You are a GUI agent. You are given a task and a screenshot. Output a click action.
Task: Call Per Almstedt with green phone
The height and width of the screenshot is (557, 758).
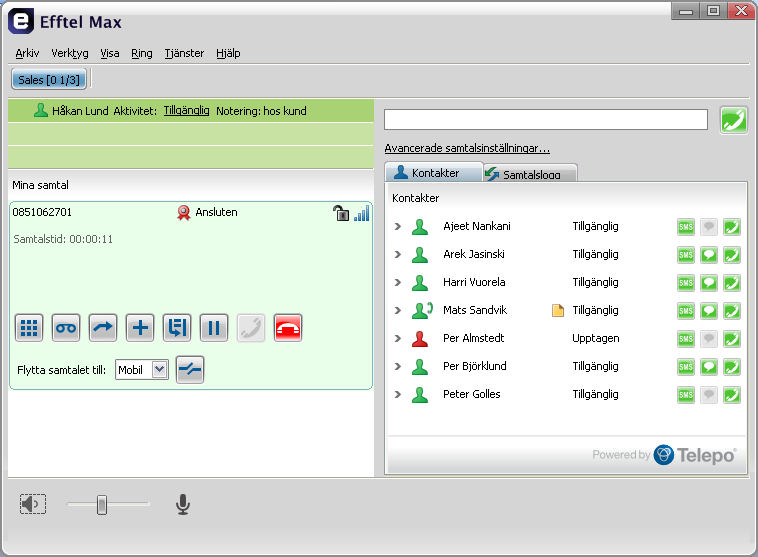[x=732, y=339]
